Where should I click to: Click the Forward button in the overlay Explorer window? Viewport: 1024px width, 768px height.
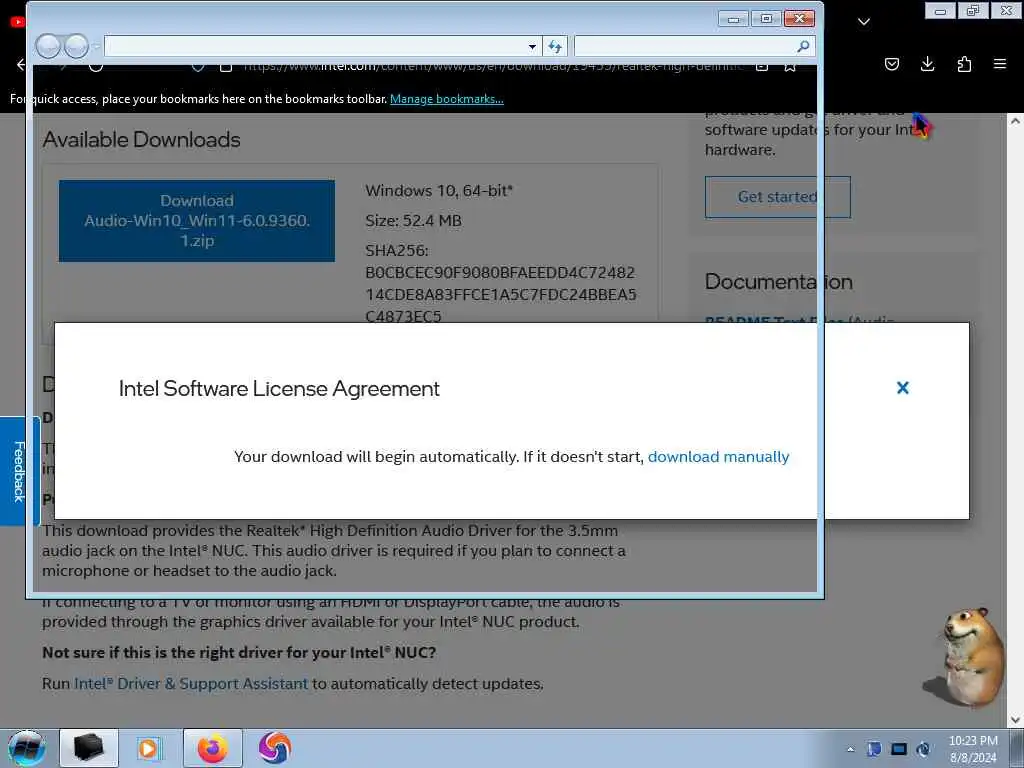point(76,46)
